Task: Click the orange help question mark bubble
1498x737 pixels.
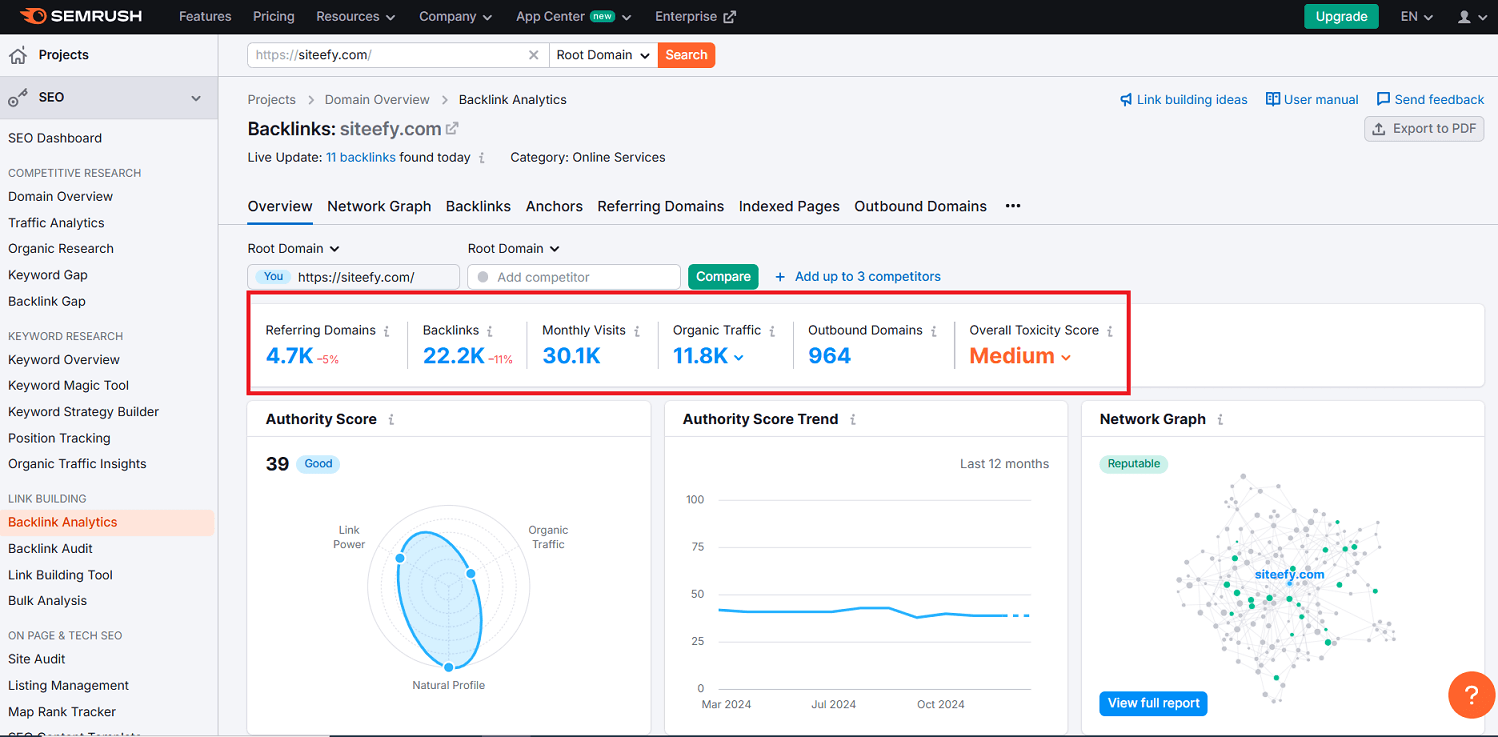Action: click(1471, 694)
